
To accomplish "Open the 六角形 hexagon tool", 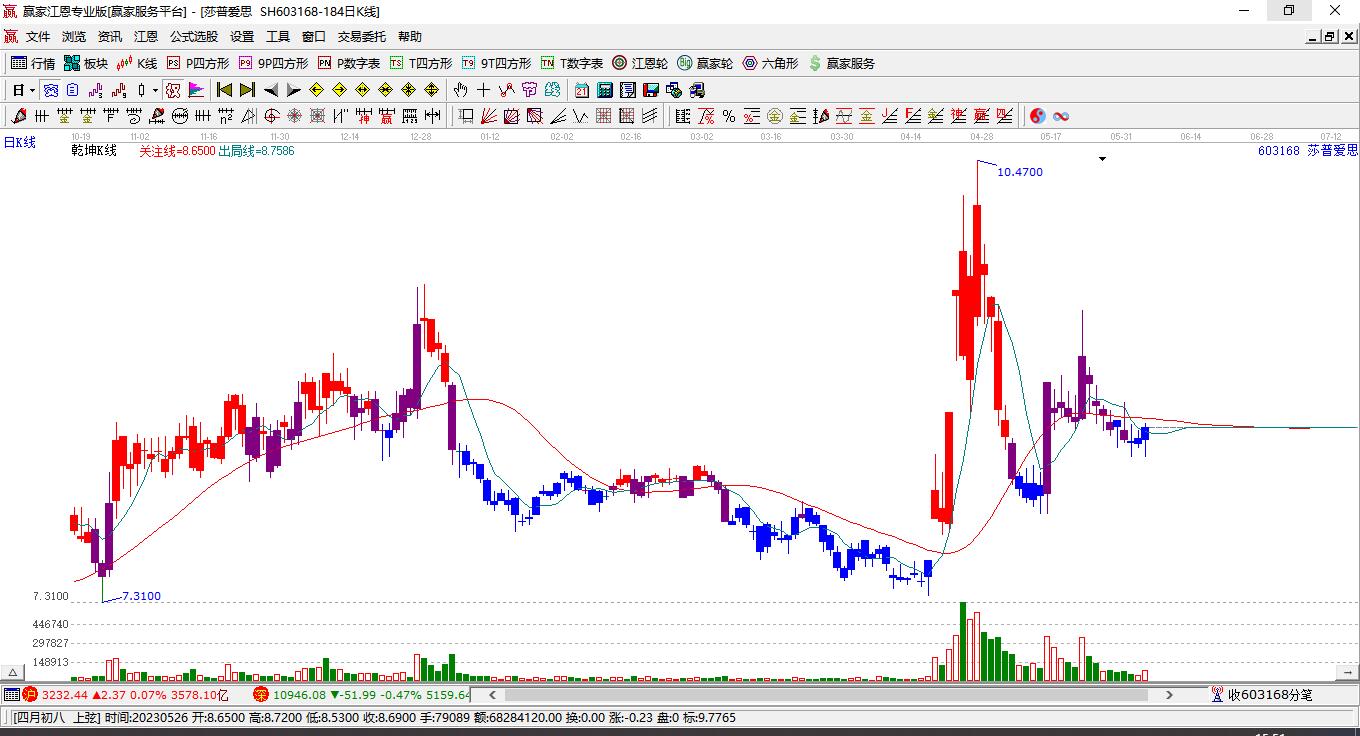I will coord(770,63).
